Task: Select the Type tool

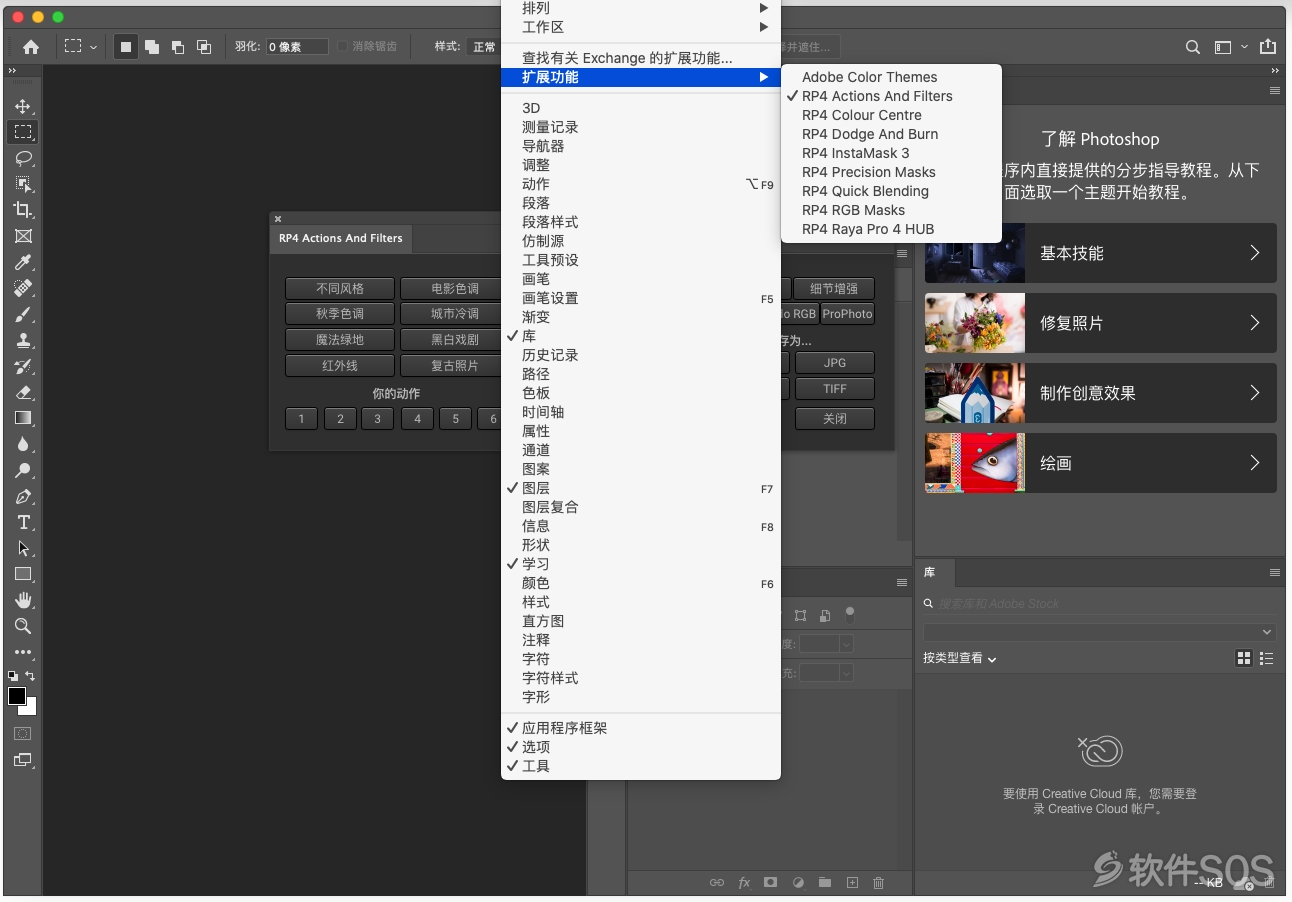Action: coord(23,522)
